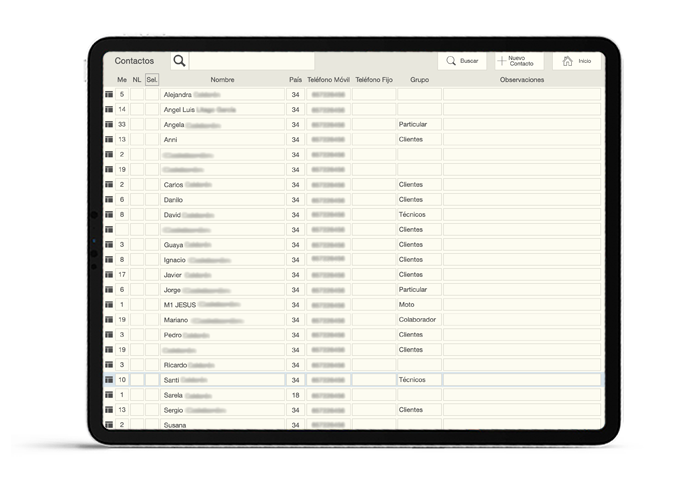This screenshot has height=478, width=683.
Task: Open record icon for Sergio row
Action: click(109, 410)
